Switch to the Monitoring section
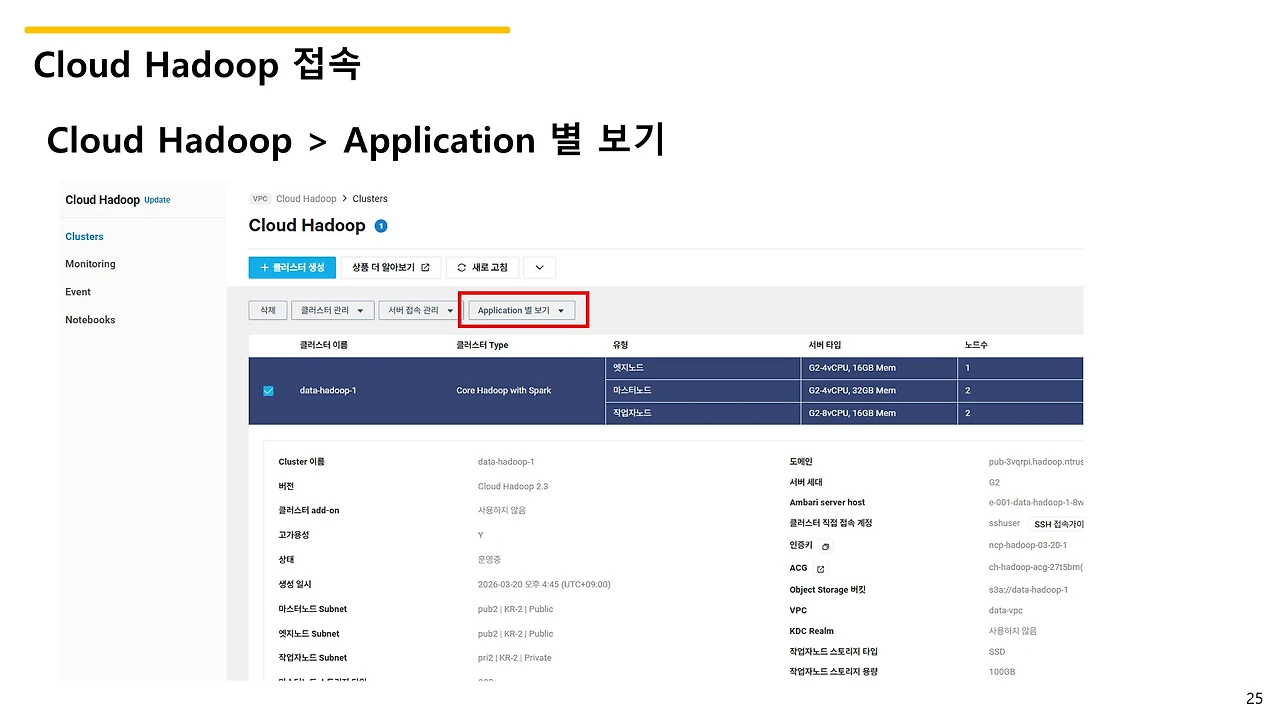Image resolution: width=1280 pixels, height=720 pixels. 90,263
